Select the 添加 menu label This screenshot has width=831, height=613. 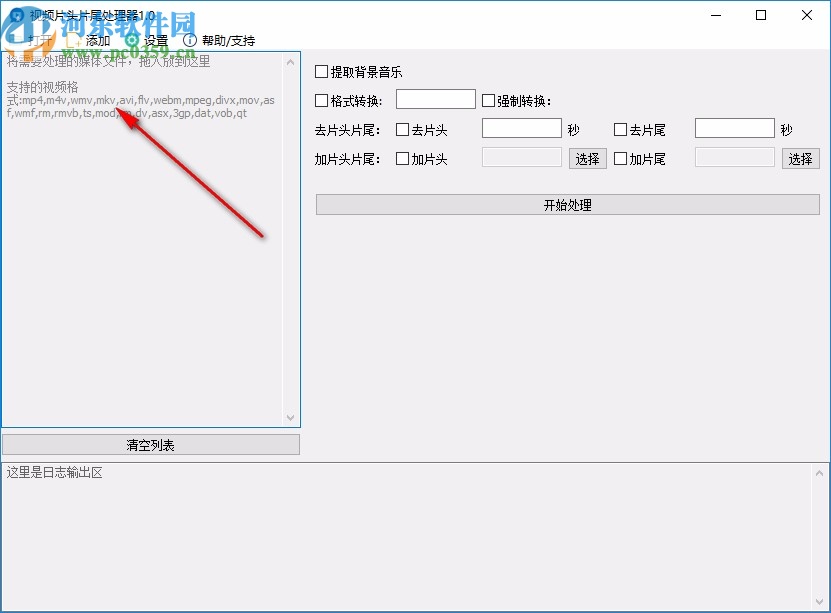98,40
